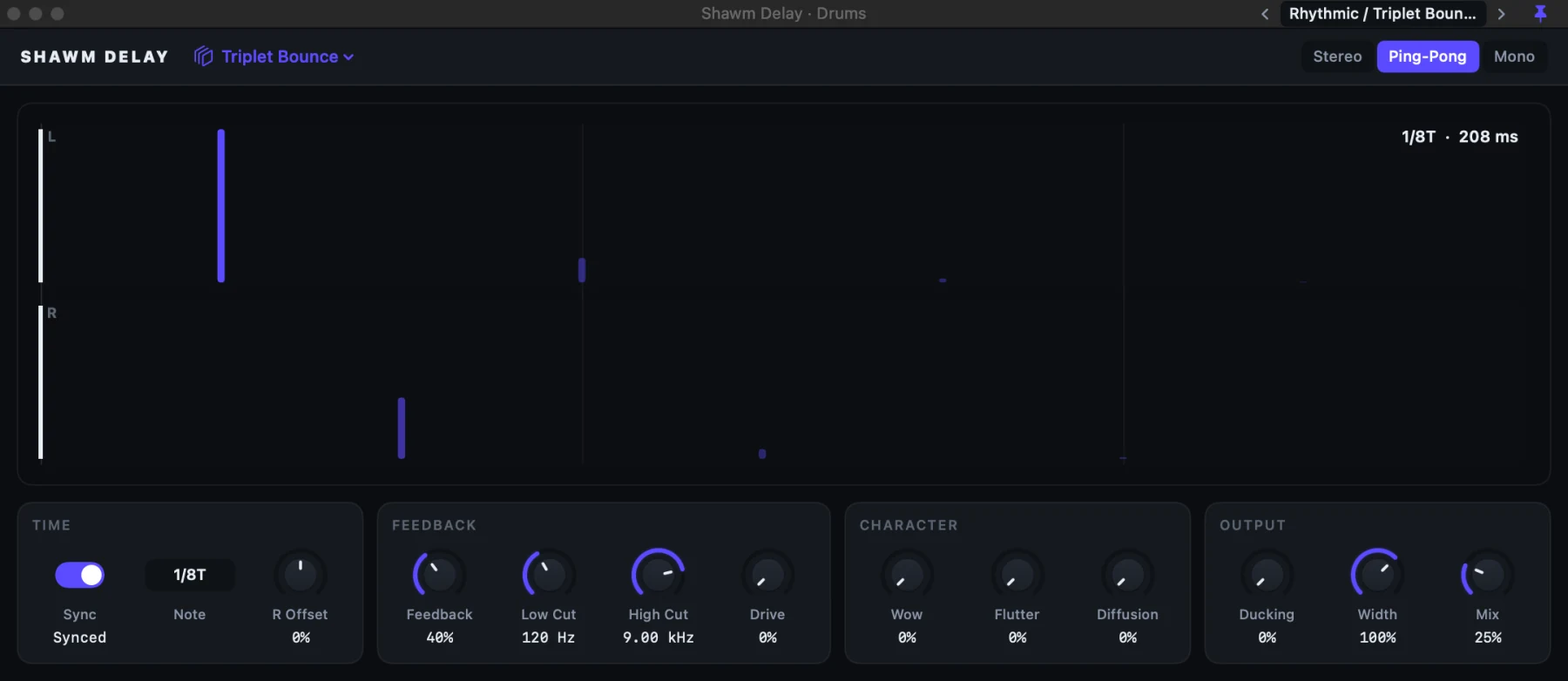1568x681 pixels.
Task: Open the Rhythmic / Triplet Bounce preset selector
Action: pyautogui.click(x=1382, y=14)
